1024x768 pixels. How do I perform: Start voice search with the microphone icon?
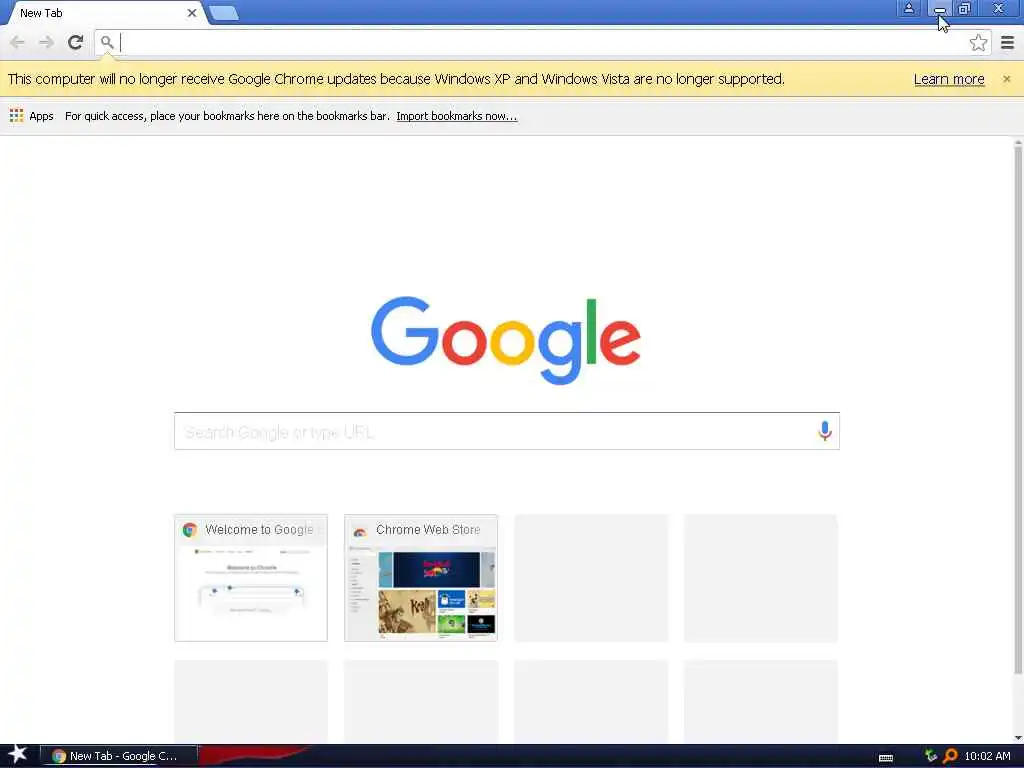coord(824,431)
